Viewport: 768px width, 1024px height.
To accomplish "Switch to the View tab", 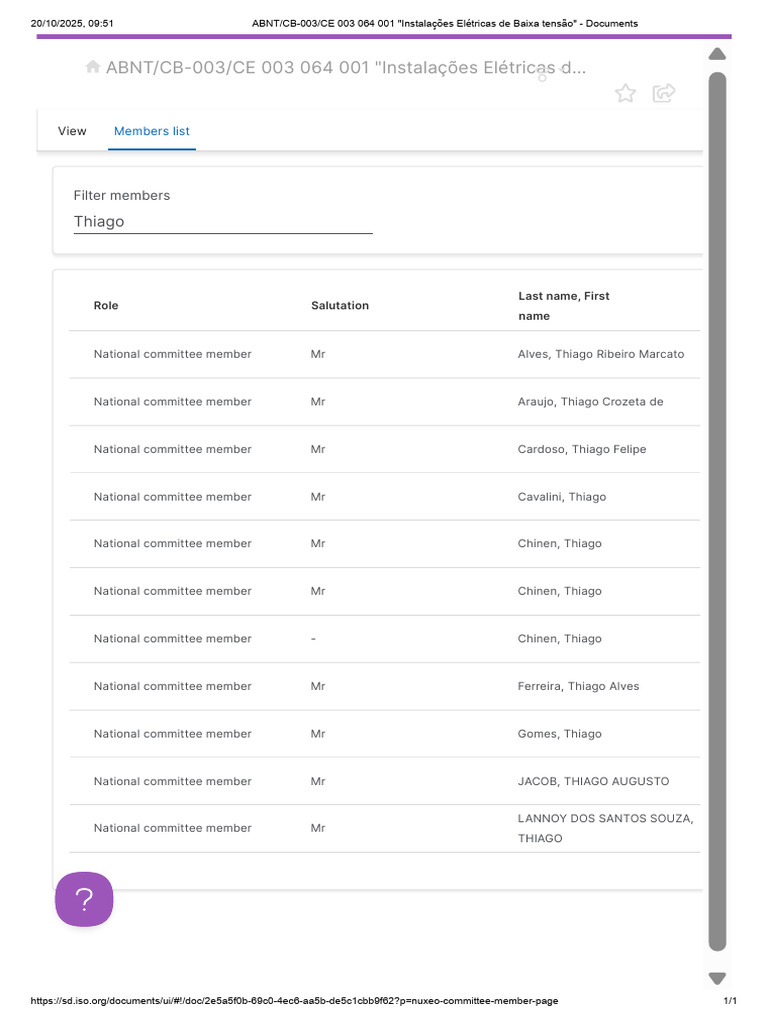I will (x=72, y=131).
